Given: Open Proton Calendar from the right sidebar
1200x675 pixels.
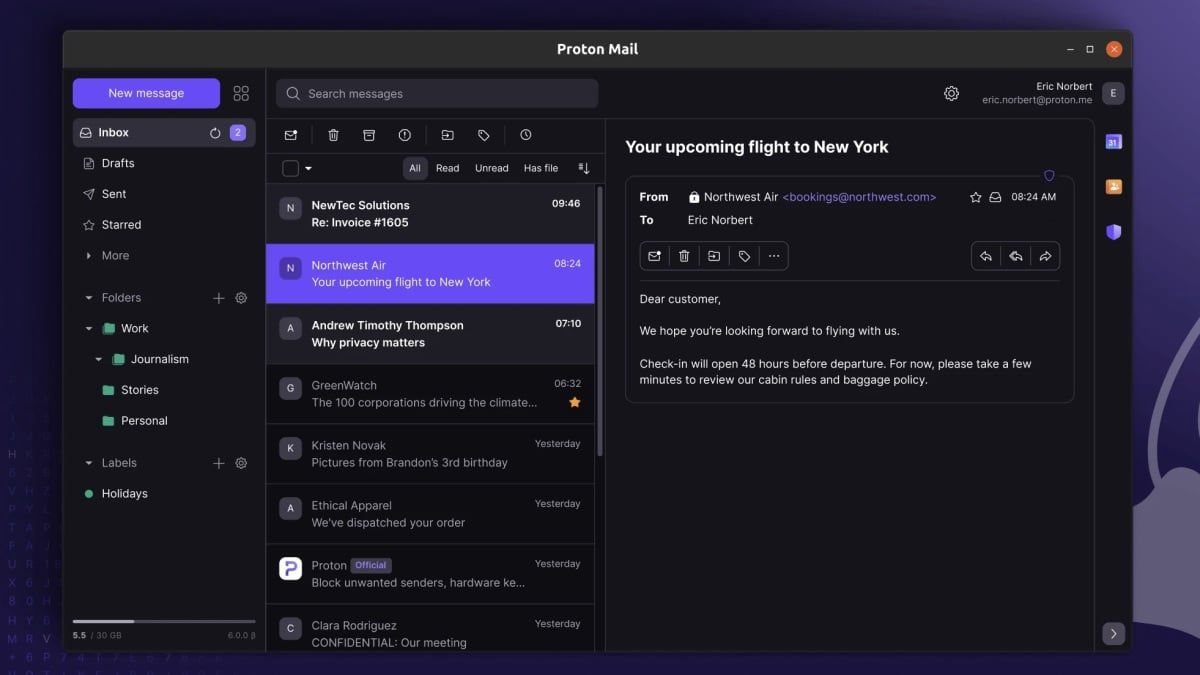Looking at the screenshot, I should click(x=1113, y=142).
